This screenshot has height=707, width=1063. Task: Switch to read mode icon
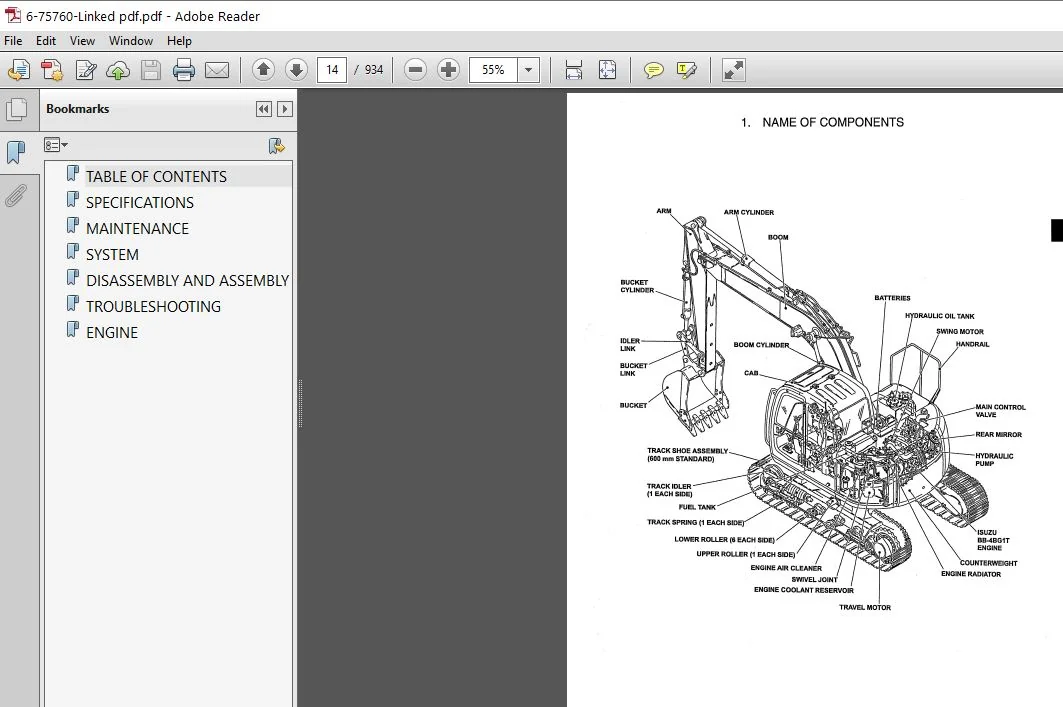(734, 70)
